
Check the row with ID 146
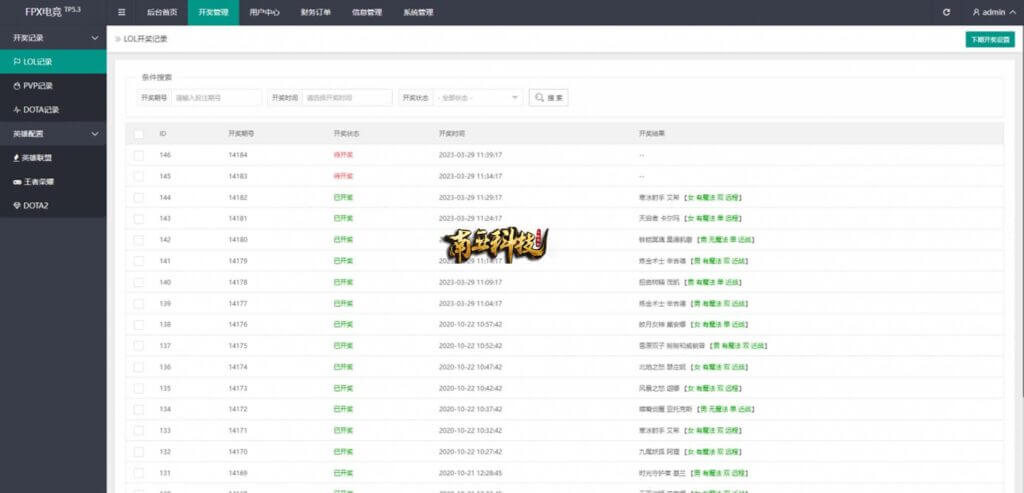(138, 155)
